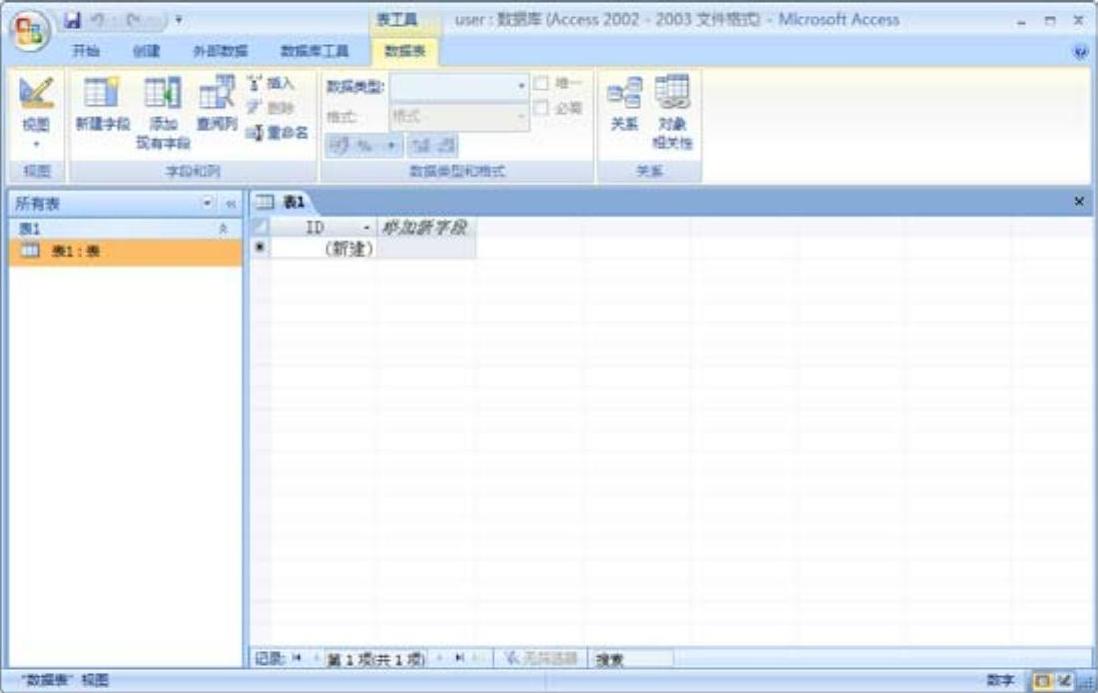Click the (新建) cell in ID column
Viewport: 1098px width, 693px height.
click(323, 248)
